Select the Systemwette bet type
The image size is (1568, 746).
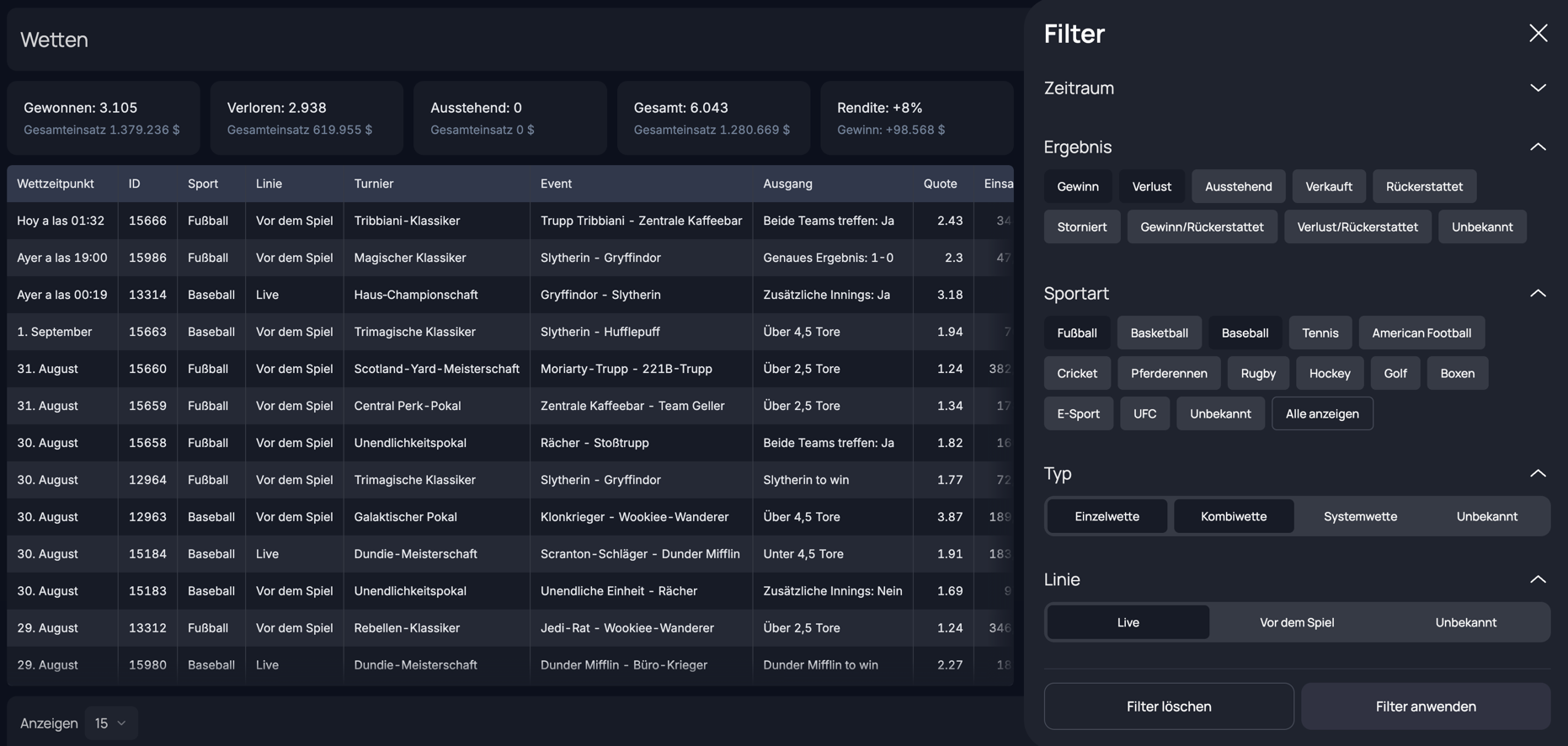(x=1359, y=517)
